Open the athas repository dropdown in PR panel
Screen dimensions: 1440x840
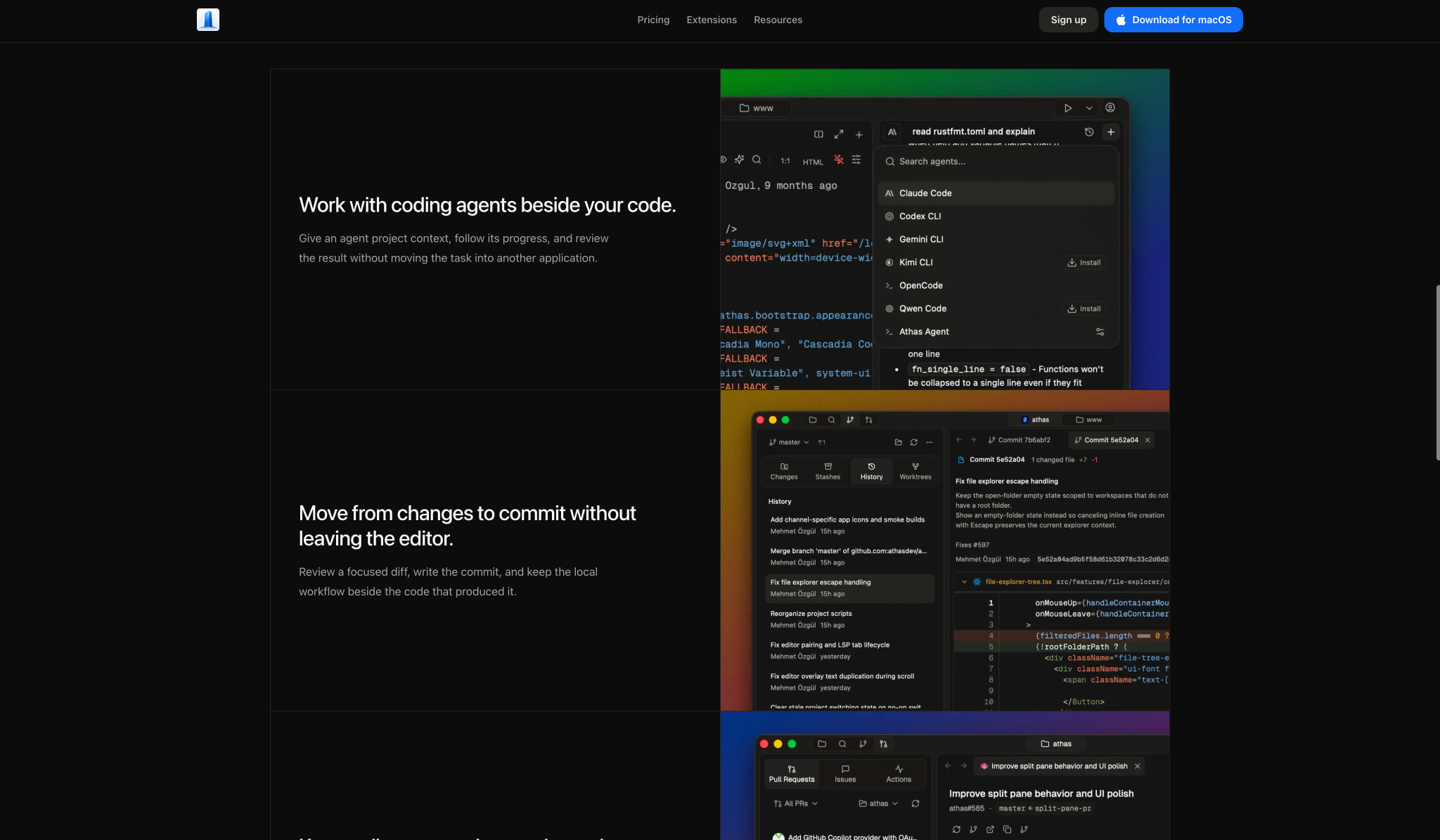878,803
